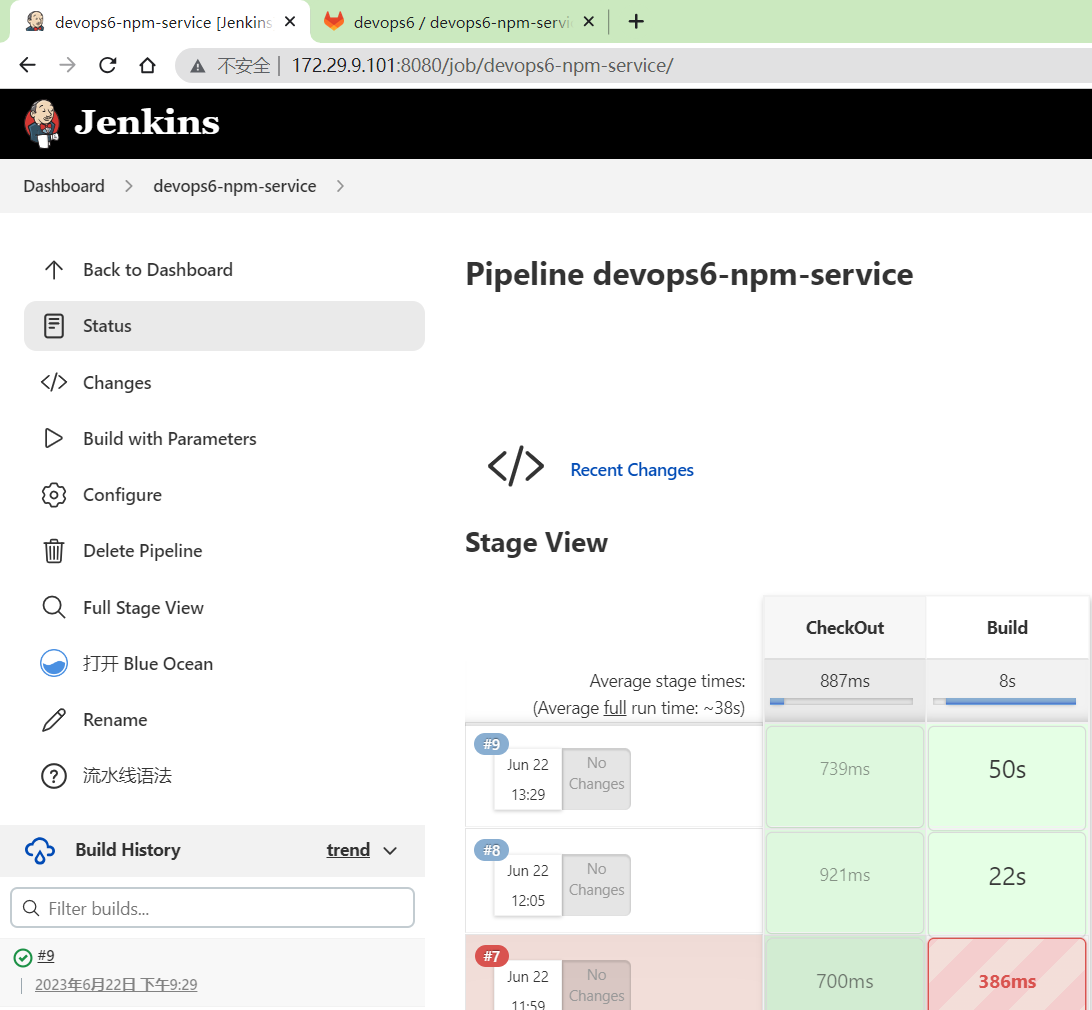Click the Build average time progress bar

point(1004,701)
